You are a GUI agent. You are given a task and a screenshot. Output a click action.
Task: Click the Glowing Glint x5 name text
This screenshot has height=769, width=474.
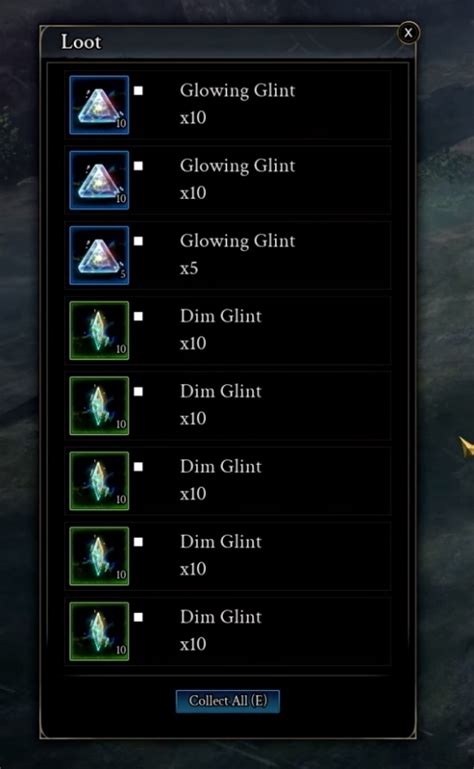tap(237, 241)
